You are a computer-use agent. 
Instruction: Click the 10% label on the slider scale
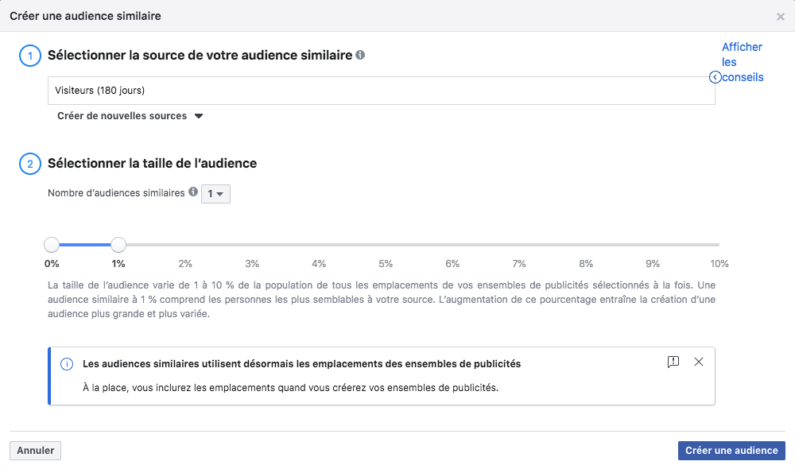[719, 264]
